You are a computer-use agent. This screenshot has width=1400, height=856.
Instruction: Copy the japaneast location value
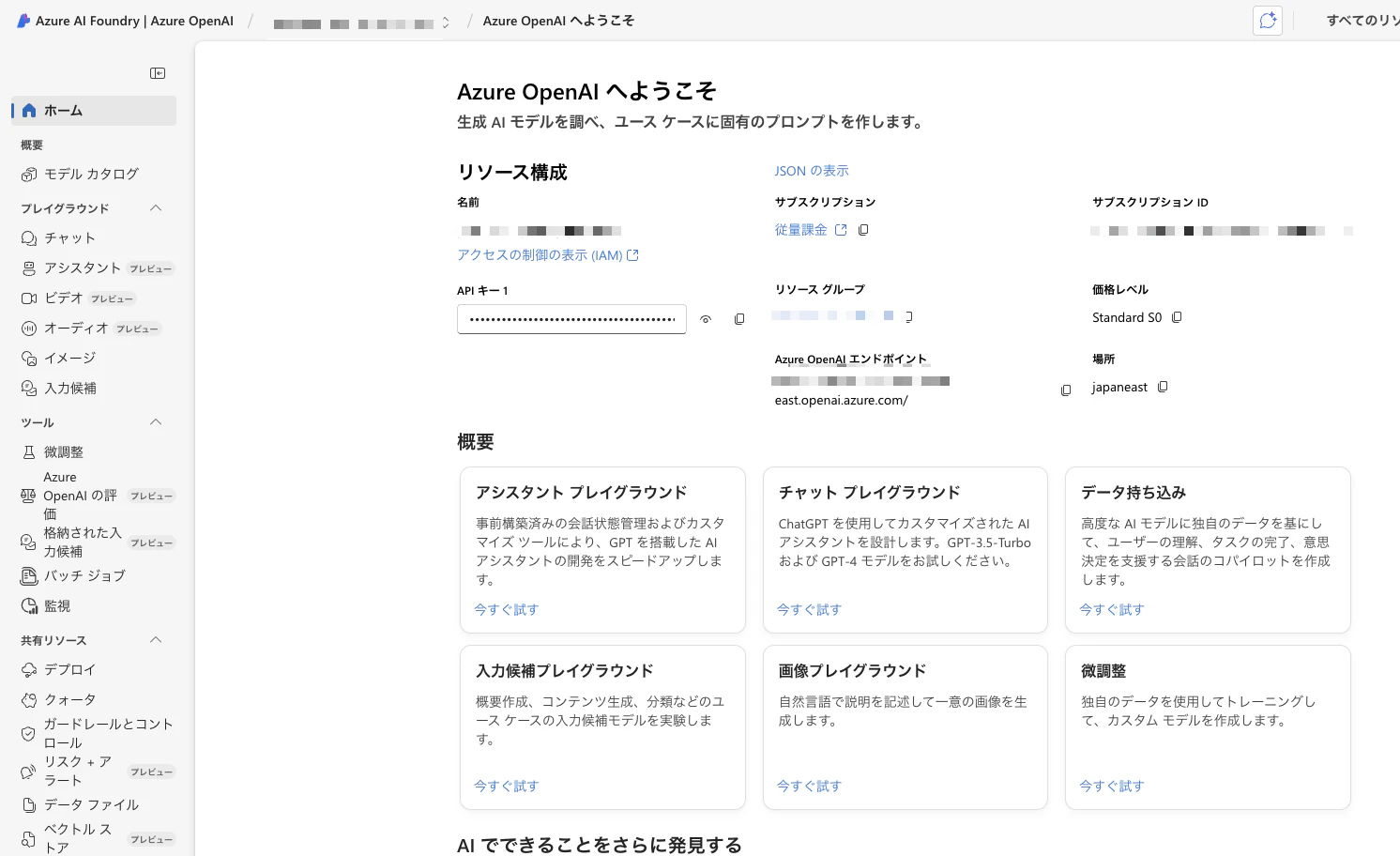pyautogui.click(x=1163, y=387)
